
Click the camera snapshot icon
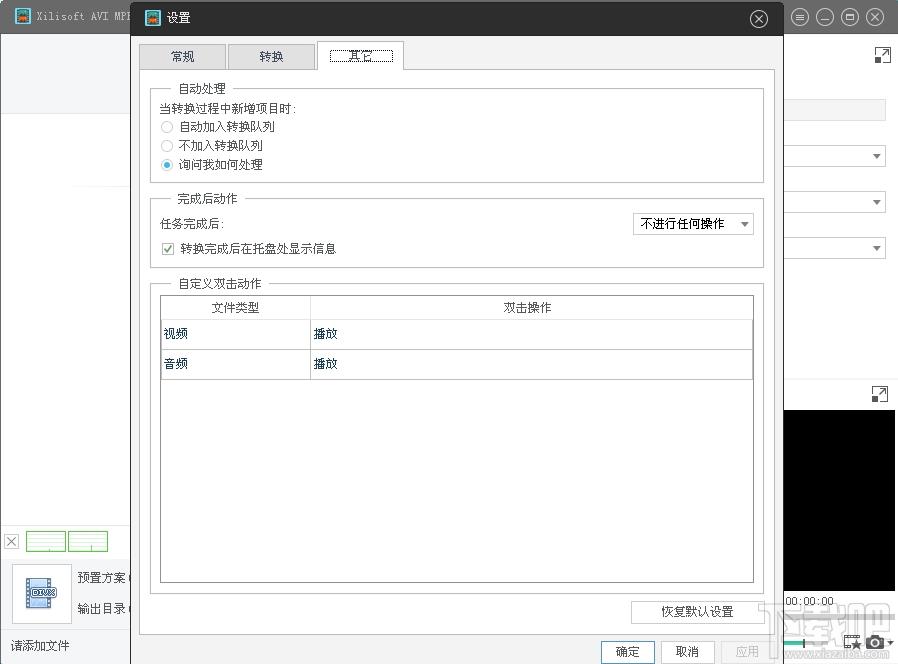click(x=875, y=642)
